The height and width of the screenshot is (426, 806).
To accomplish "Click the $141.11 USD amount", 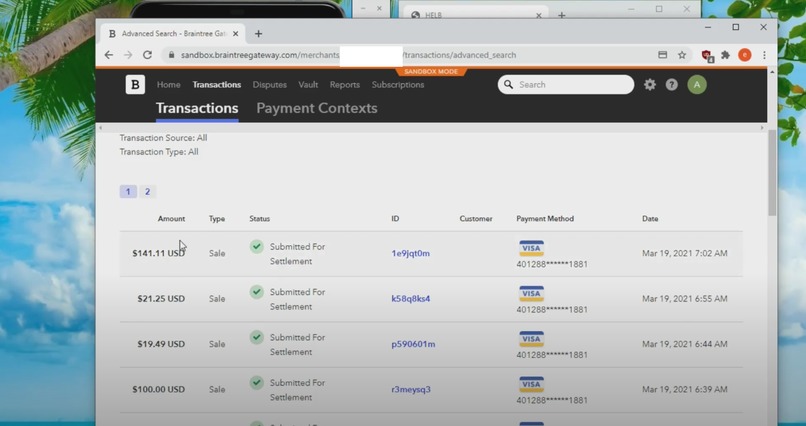I will [x=158, y=253].
